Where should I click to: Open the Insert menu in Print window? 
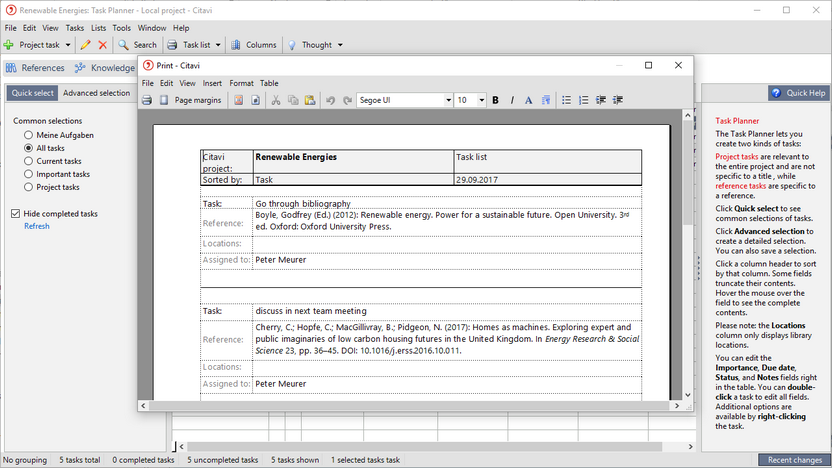click(x=212, y=83)
